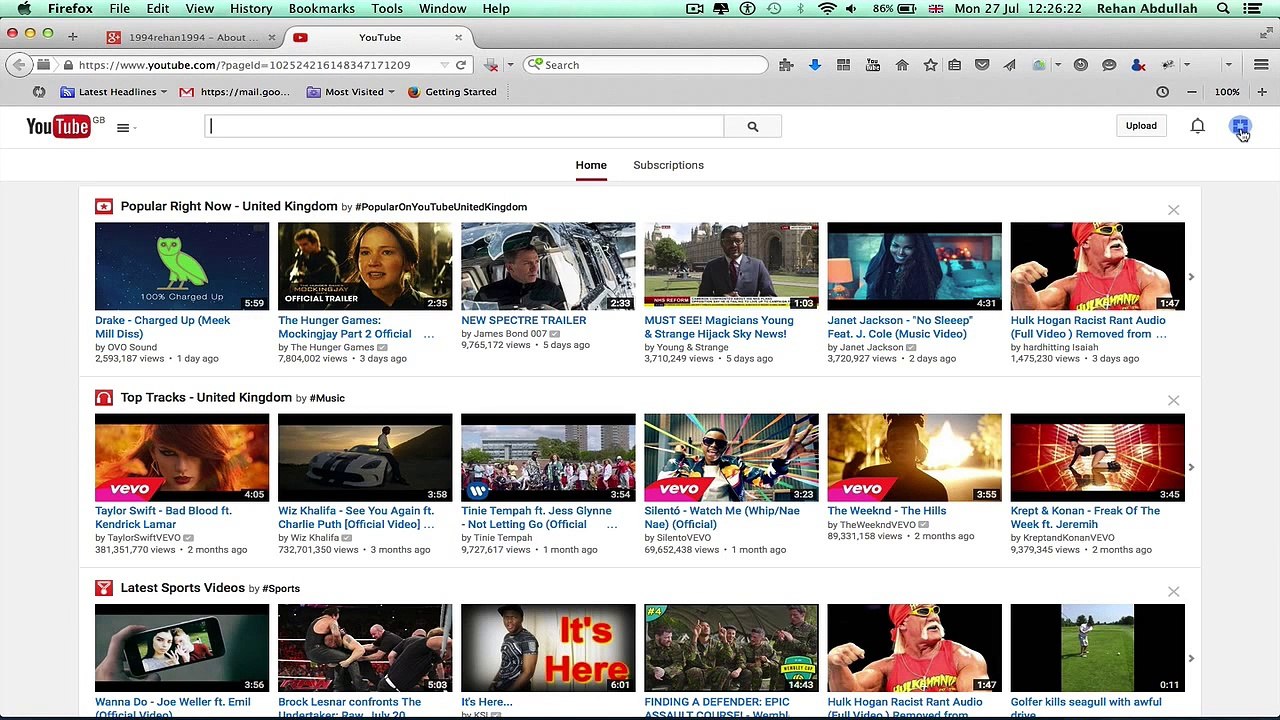Open the URL history dropdown arrow
1280x720 pixels.
pyautogui.click(x=445, y=65)
